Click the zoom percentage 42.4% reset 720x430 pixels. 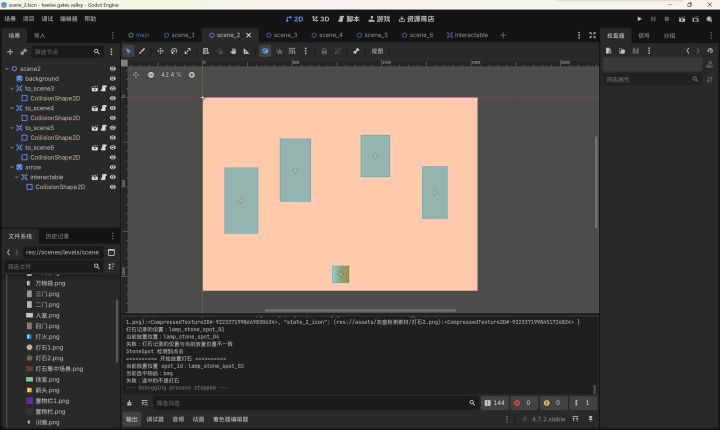(171, 74)
